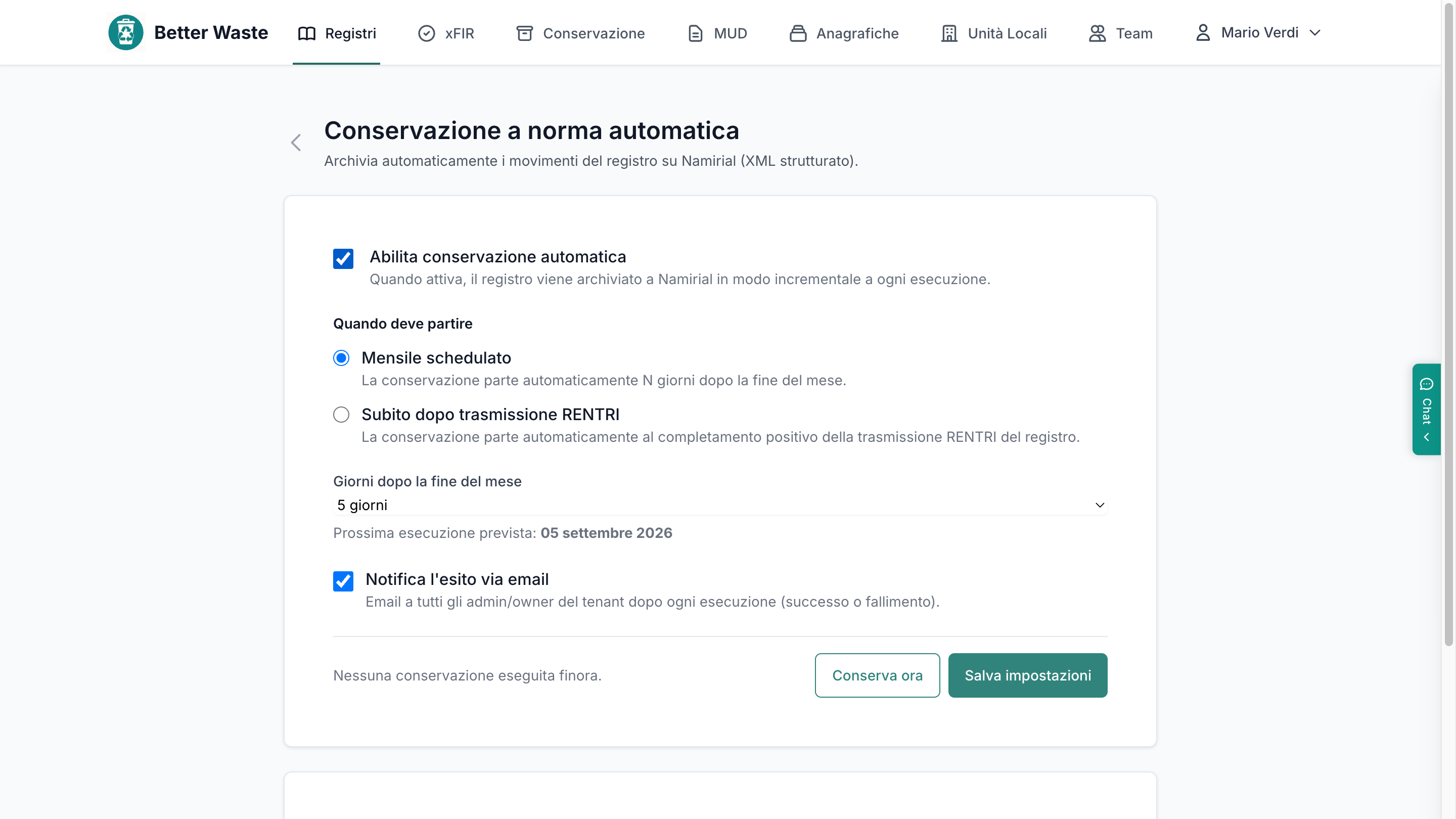Click the MUD document icon
The image size is (1456, 819).
(695, 33)
